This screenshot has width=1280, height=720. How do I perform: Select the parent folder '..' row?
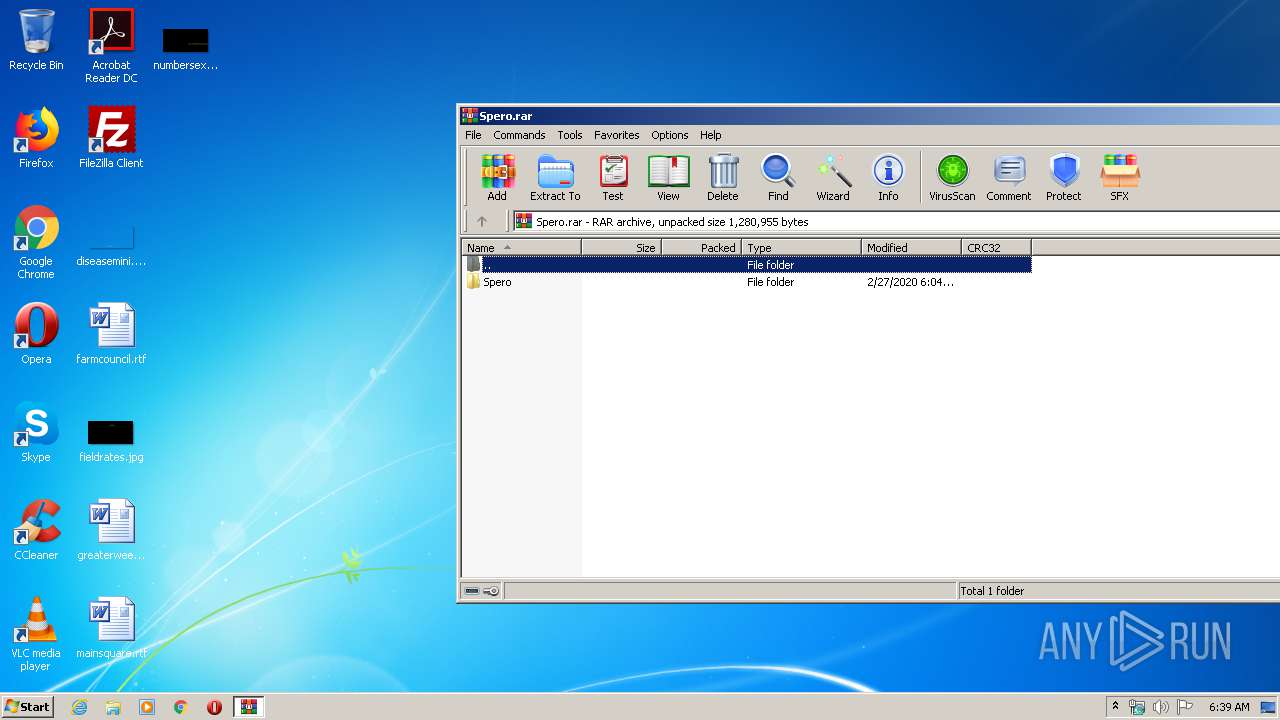coord(747,265)
